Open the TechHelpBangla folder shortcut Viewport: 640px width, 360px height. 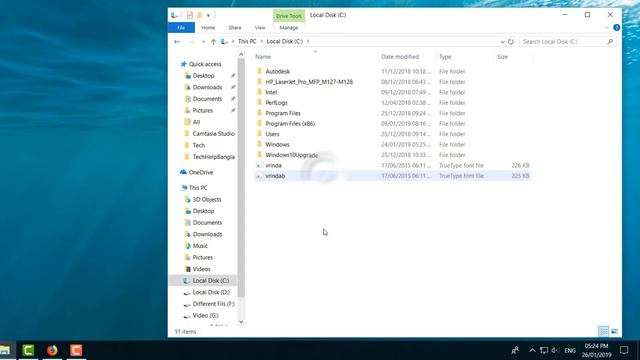click(213, 157)
